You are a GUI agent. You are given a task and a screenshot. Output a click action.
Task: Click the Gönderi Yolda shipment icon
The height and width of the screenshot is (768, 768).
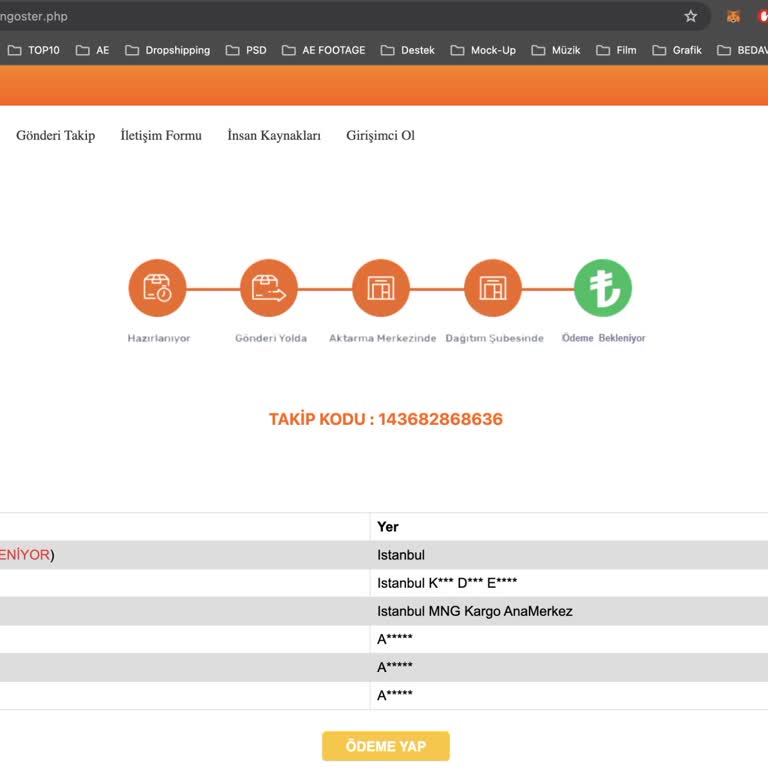269,288
